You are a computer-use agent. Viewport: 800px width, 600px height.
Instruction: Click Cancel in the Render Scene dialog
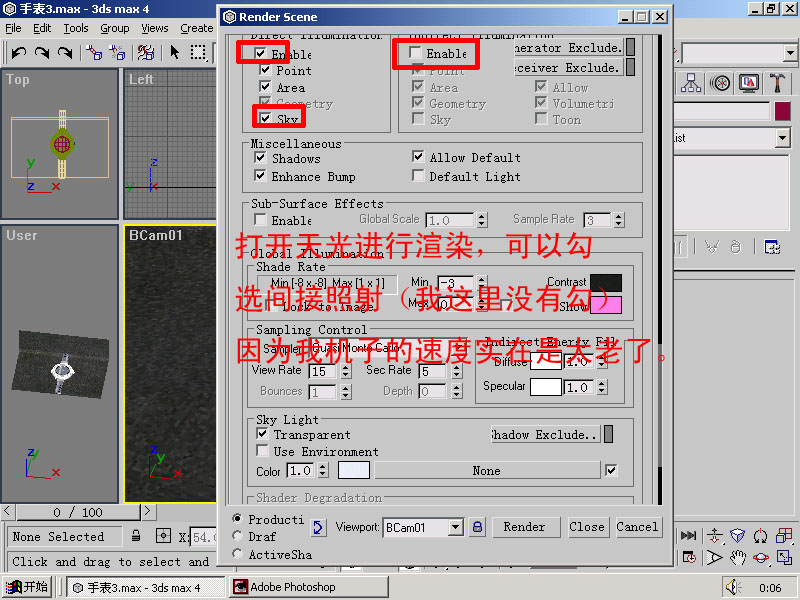click(x=637, y=527)
